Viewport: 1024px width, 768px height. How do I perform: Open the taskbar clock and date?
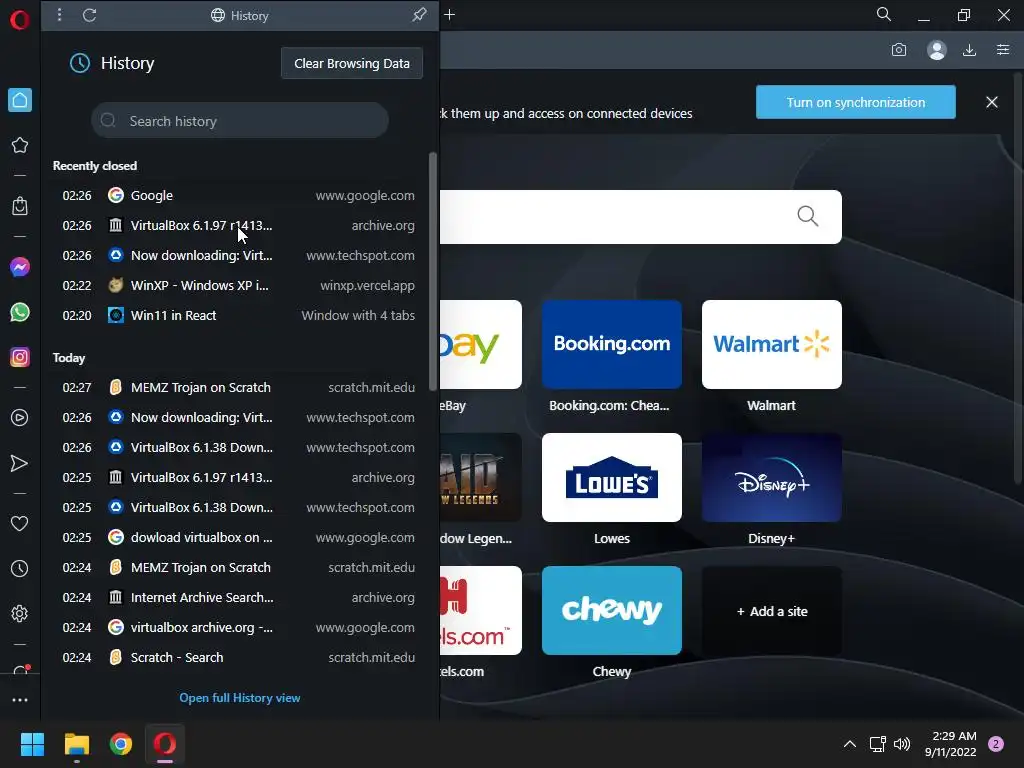950,744
